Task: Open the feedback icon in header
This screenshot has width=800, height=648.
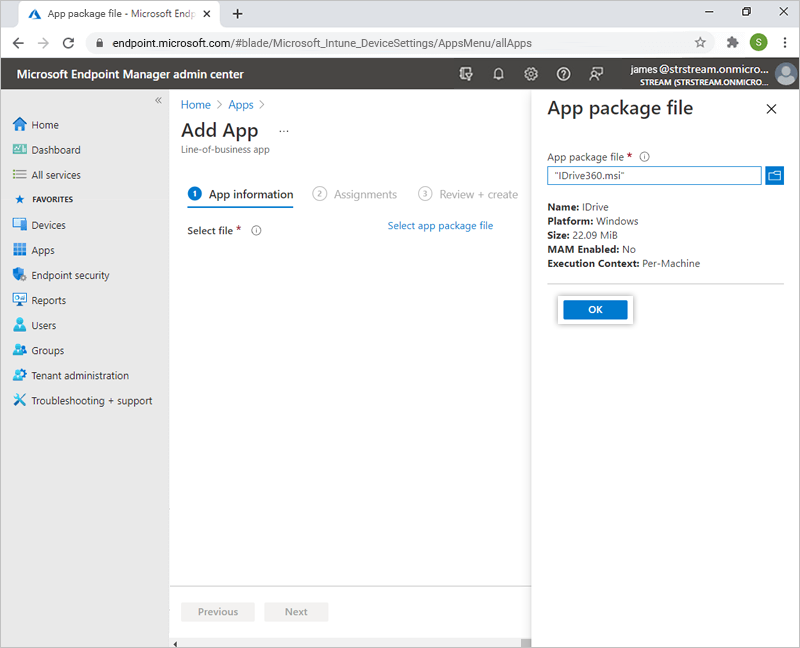Action: click(x=597, y=74)
